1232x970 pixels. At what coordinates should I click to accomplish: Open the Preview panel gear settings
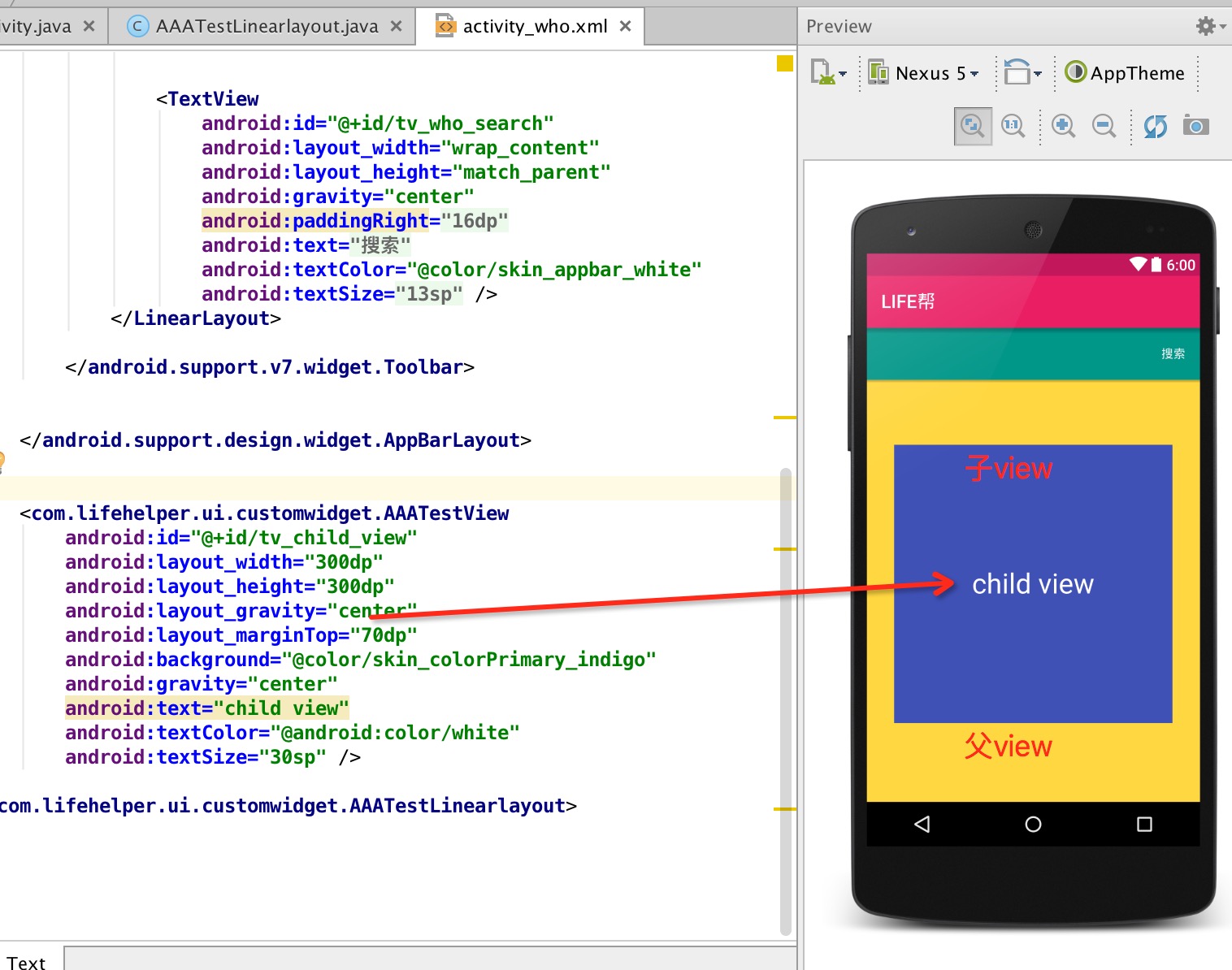pos(1209,26)
